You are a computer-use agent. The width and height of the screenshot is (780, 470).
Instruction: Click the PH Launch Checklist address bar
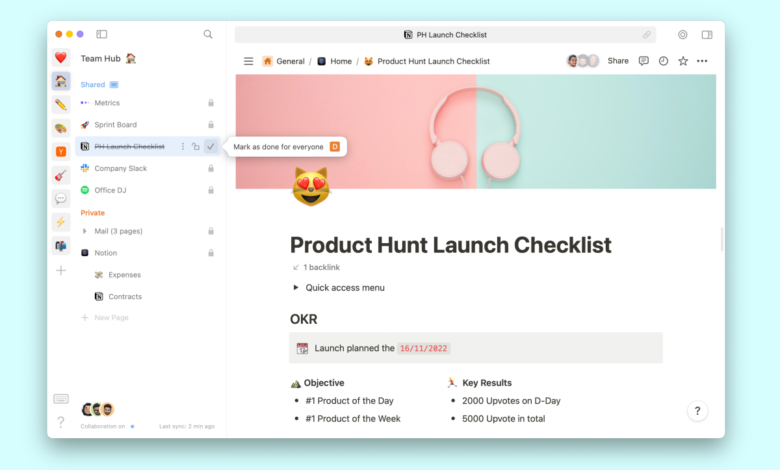[445, 35]
